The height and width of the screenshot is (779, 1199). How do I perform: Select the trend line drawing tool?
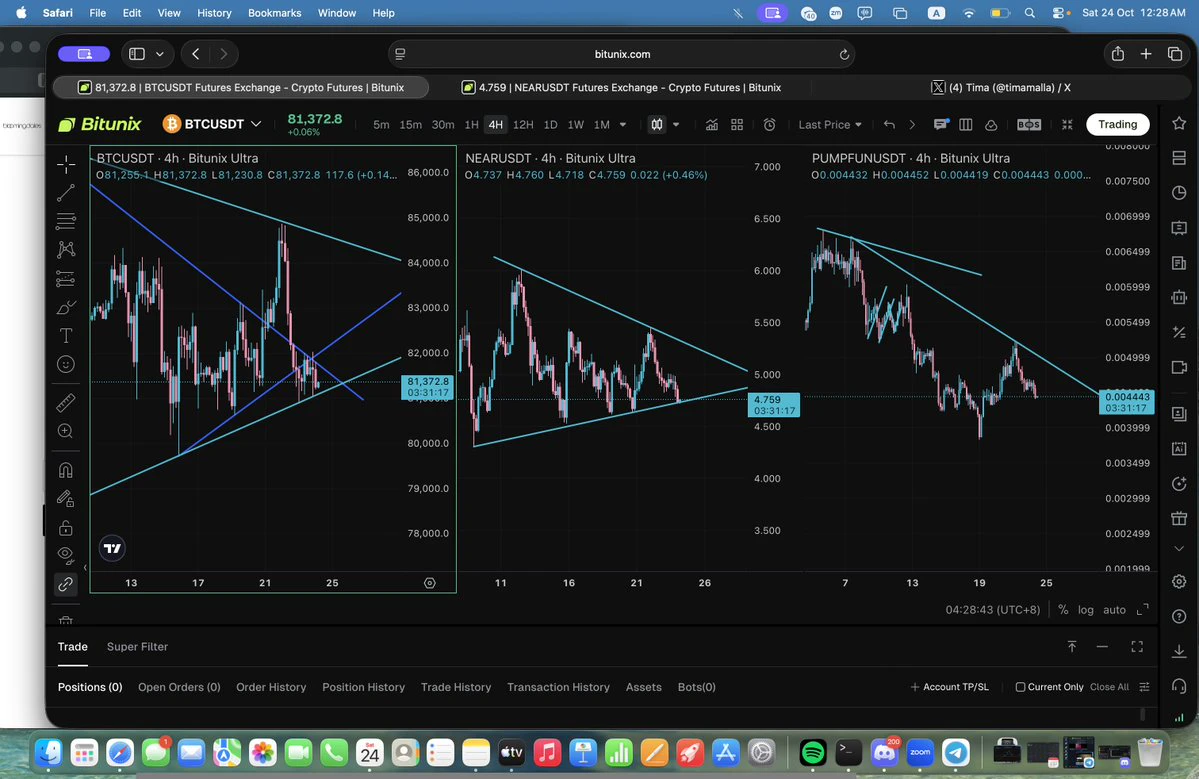(66, 193)
